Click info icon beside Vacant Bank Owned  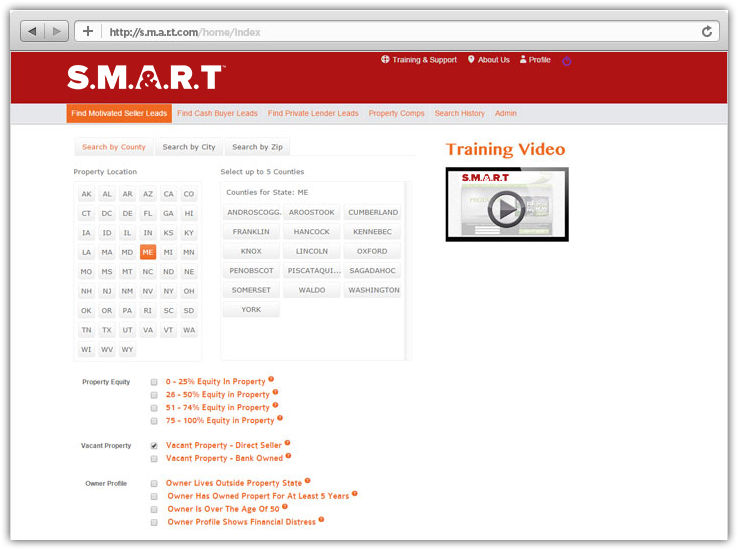[x=289, y=455]
